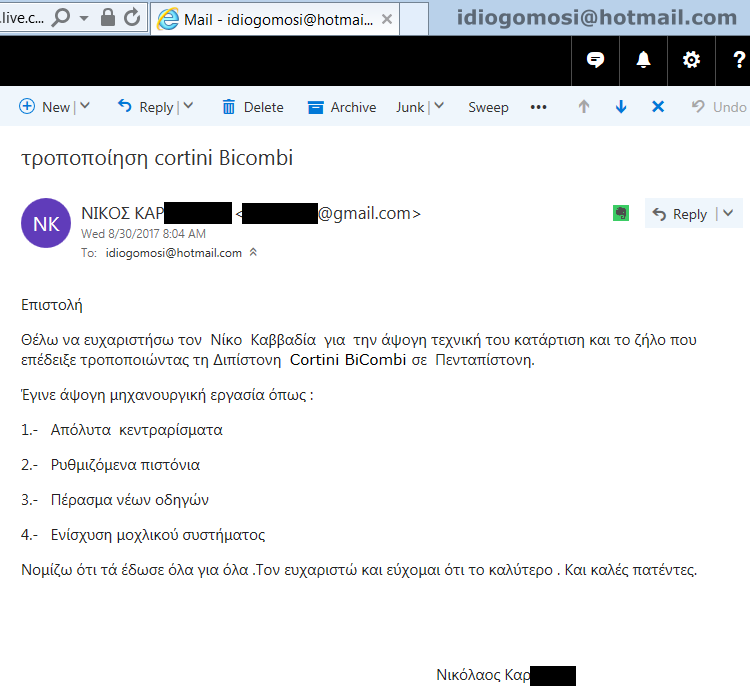Click the NK sender avatar
The width and height of the screenshot is (750, 700).
pyautogui.click(x=46, y=223)
